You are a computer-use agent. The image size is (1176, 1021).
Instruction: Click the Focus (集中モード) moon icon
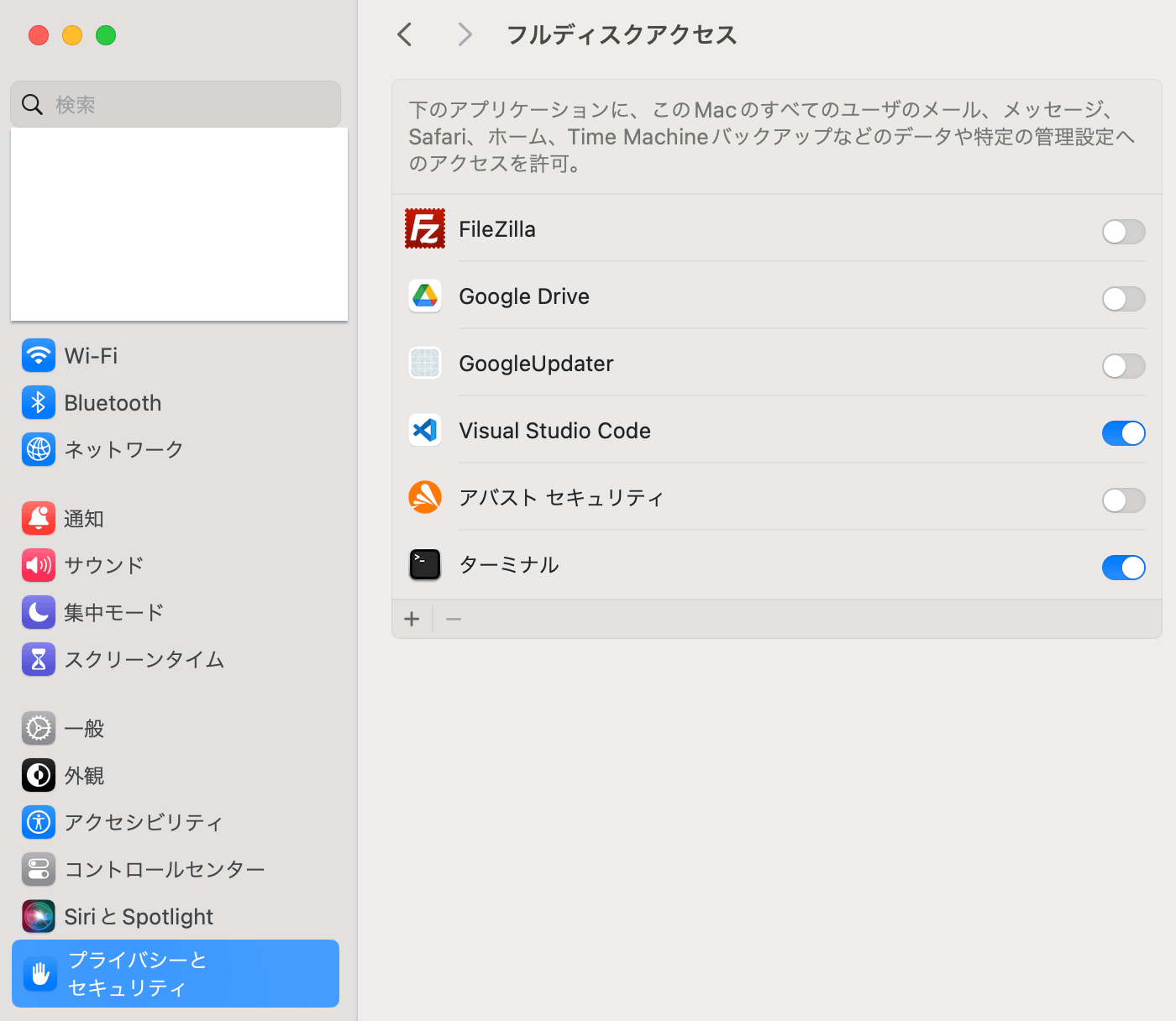[39, 612]
